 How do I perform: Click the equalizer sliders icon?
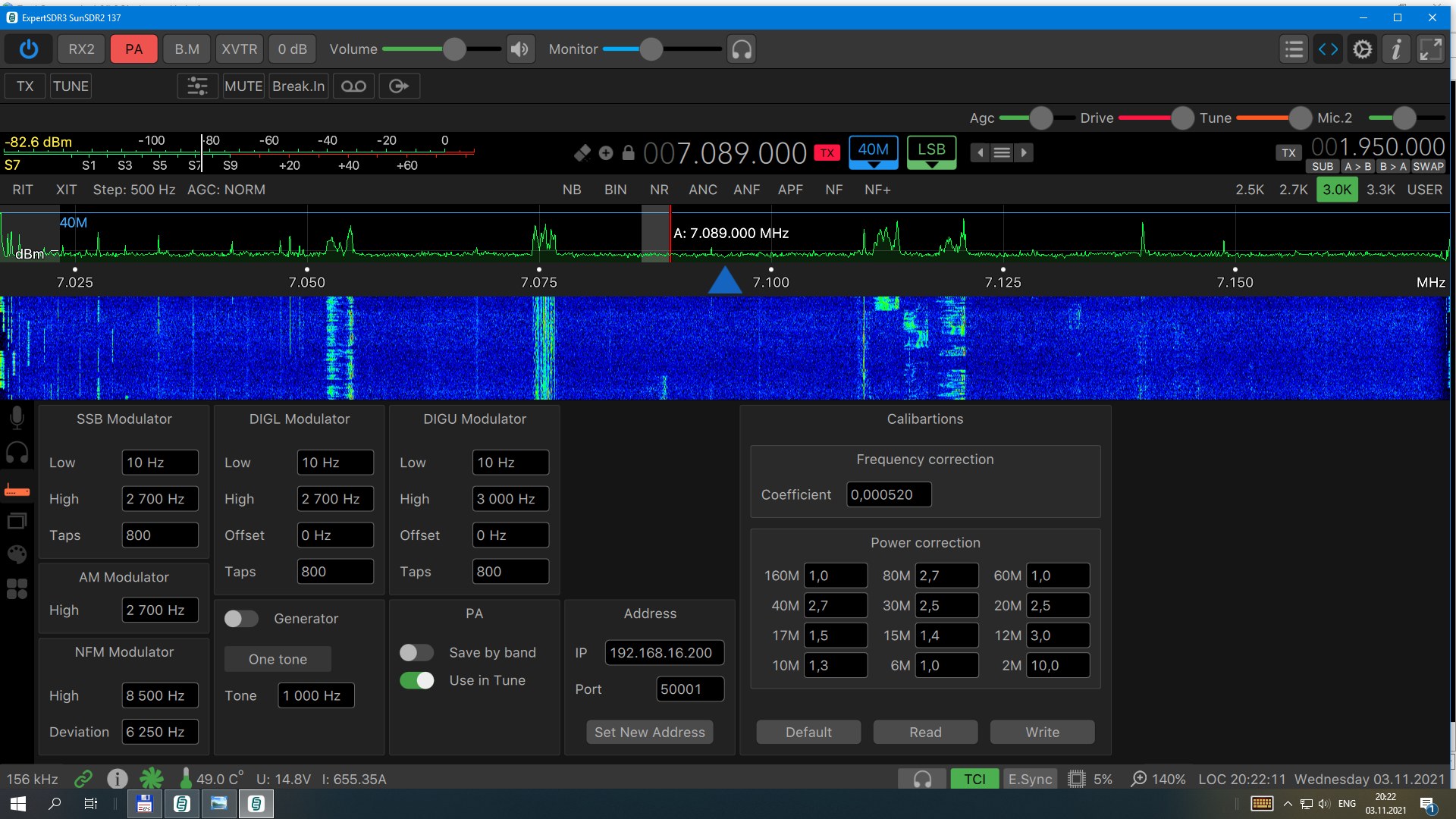tap(197, 86)
